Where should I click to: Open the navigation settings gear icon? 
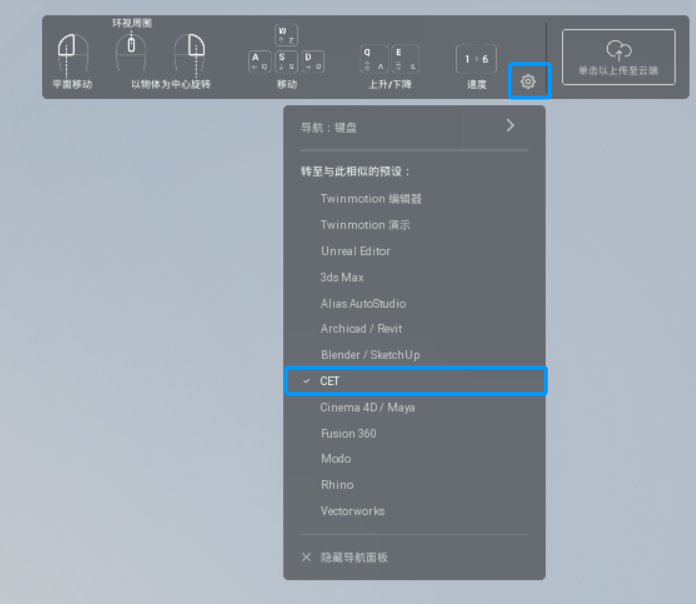528,82
